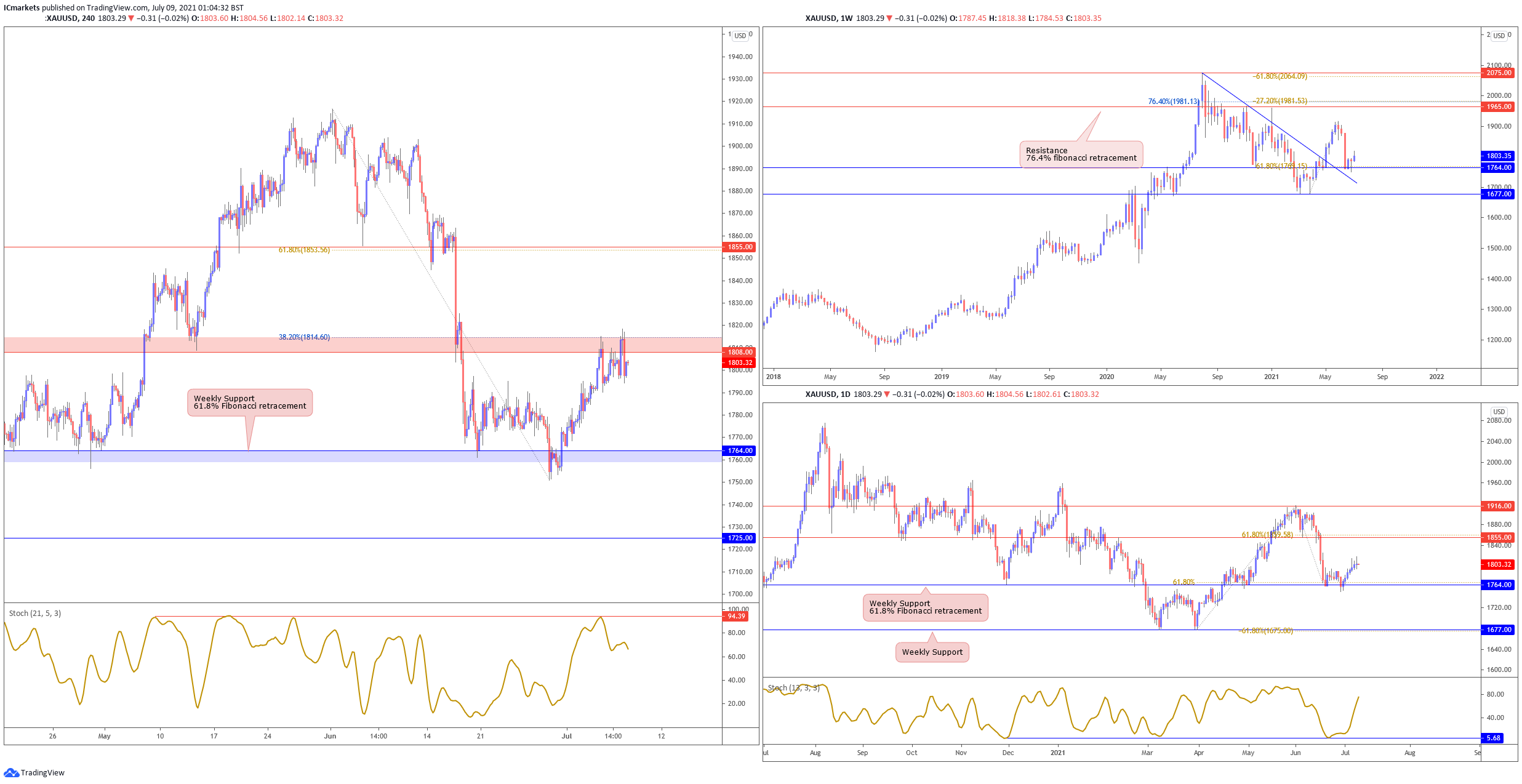This screenshot has width=1522, height=784.
Task: Select the Resistance 76.4% fibonacci retracement callout
Action: 1081,154
